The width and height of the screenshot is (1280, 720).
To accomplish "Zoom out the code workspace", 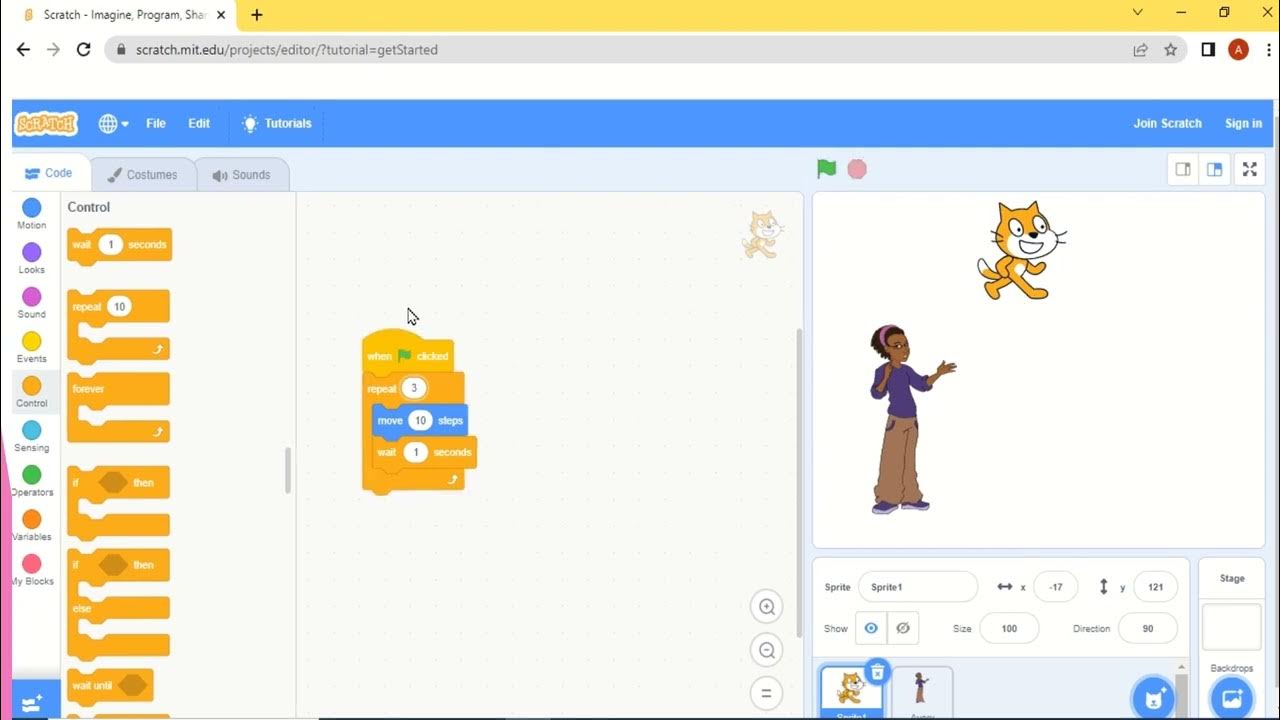I will click(x=767, y=650).
